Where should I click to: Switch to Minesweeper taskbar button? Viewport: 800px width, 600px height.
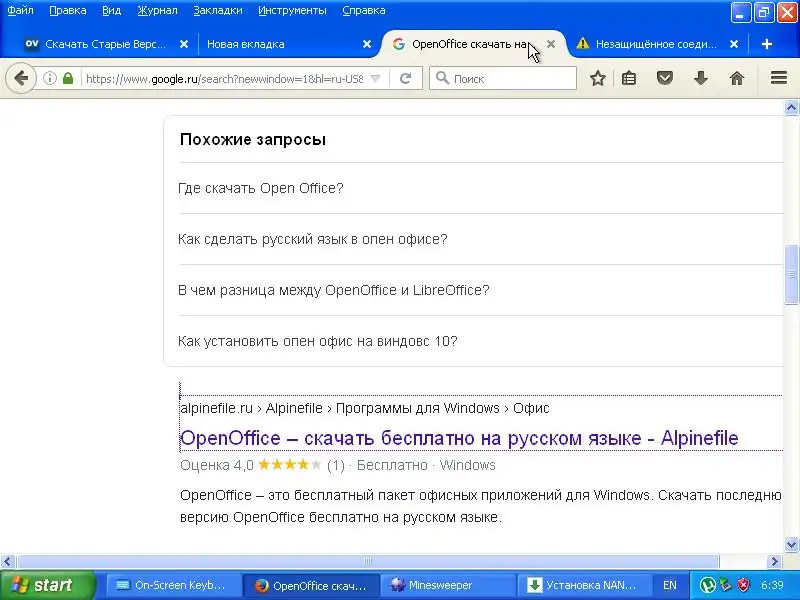point(447,585)
